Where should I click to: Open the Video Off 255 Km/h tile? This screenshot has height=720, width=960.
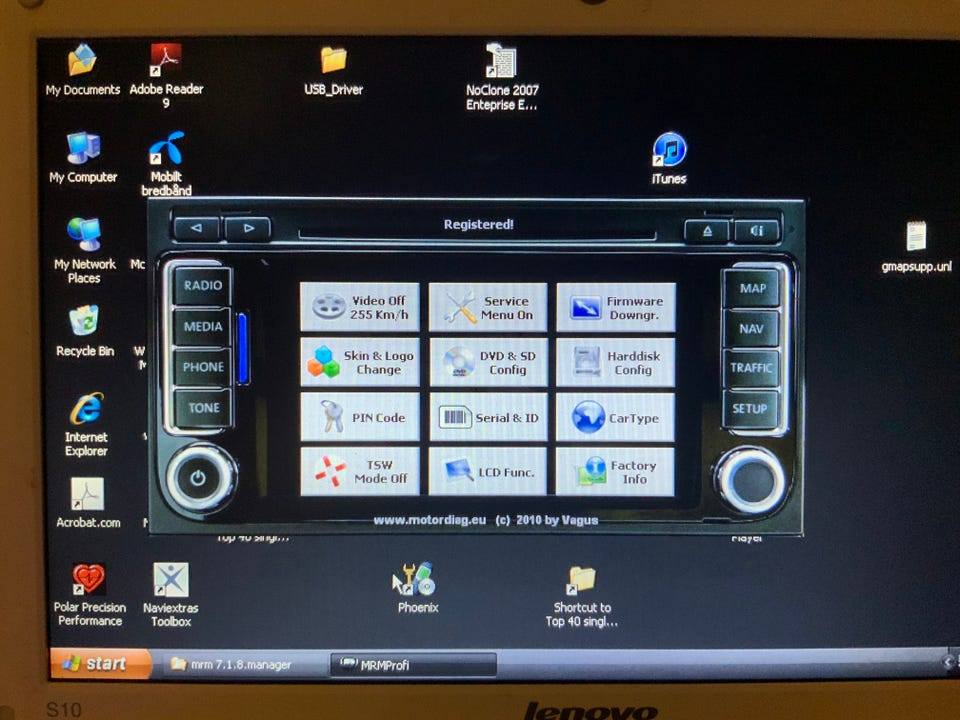[360, 307]
